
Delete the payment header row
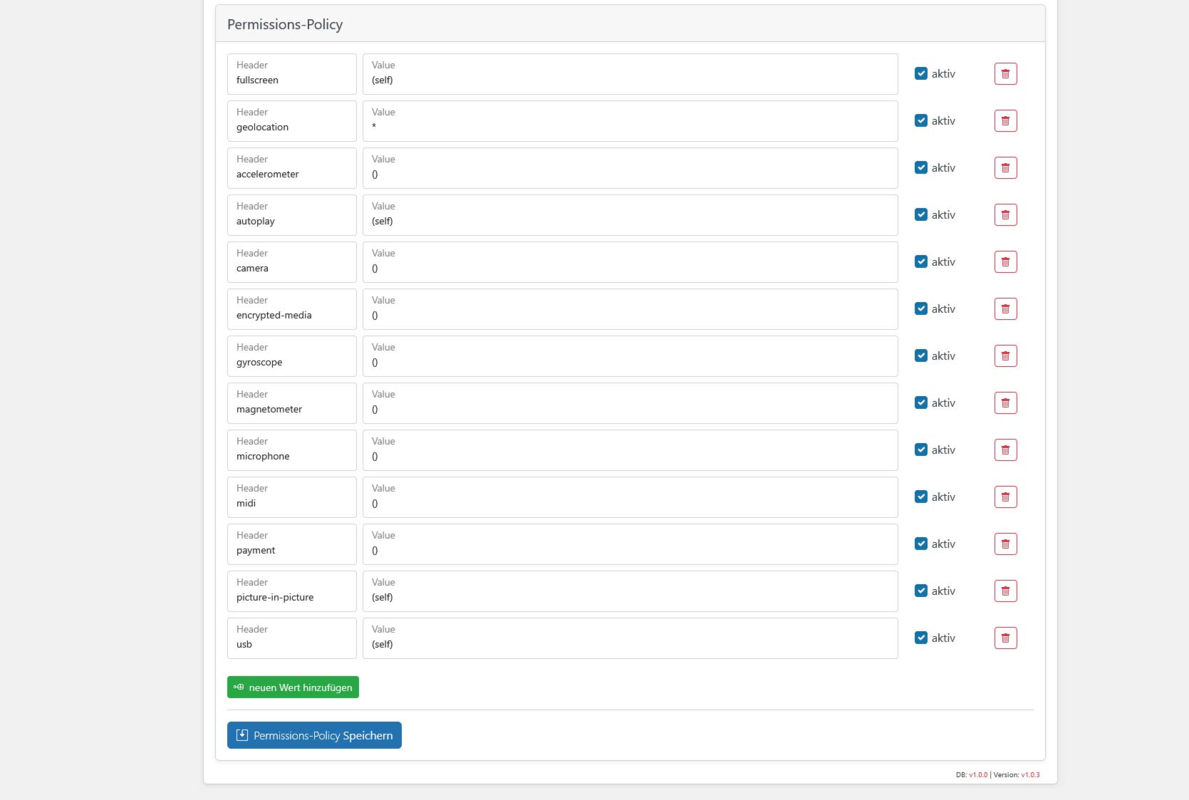[1005, 544]
